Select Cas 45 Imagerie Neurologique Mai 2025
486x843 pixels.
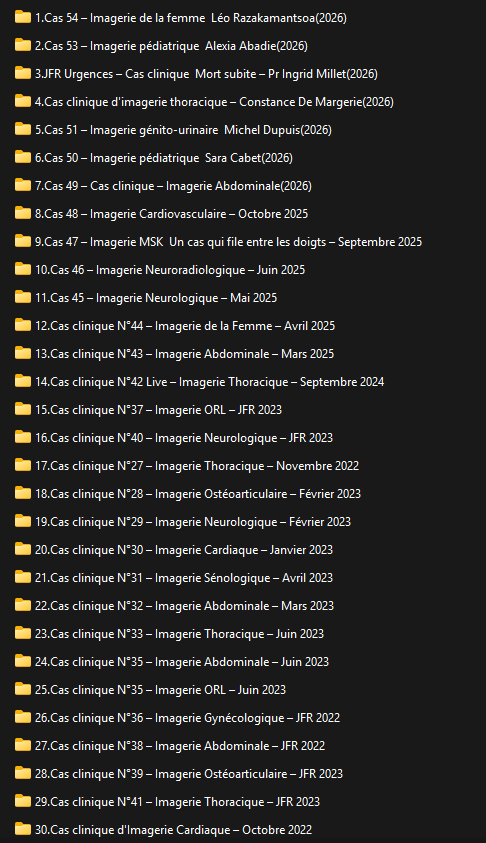[156, 297]
